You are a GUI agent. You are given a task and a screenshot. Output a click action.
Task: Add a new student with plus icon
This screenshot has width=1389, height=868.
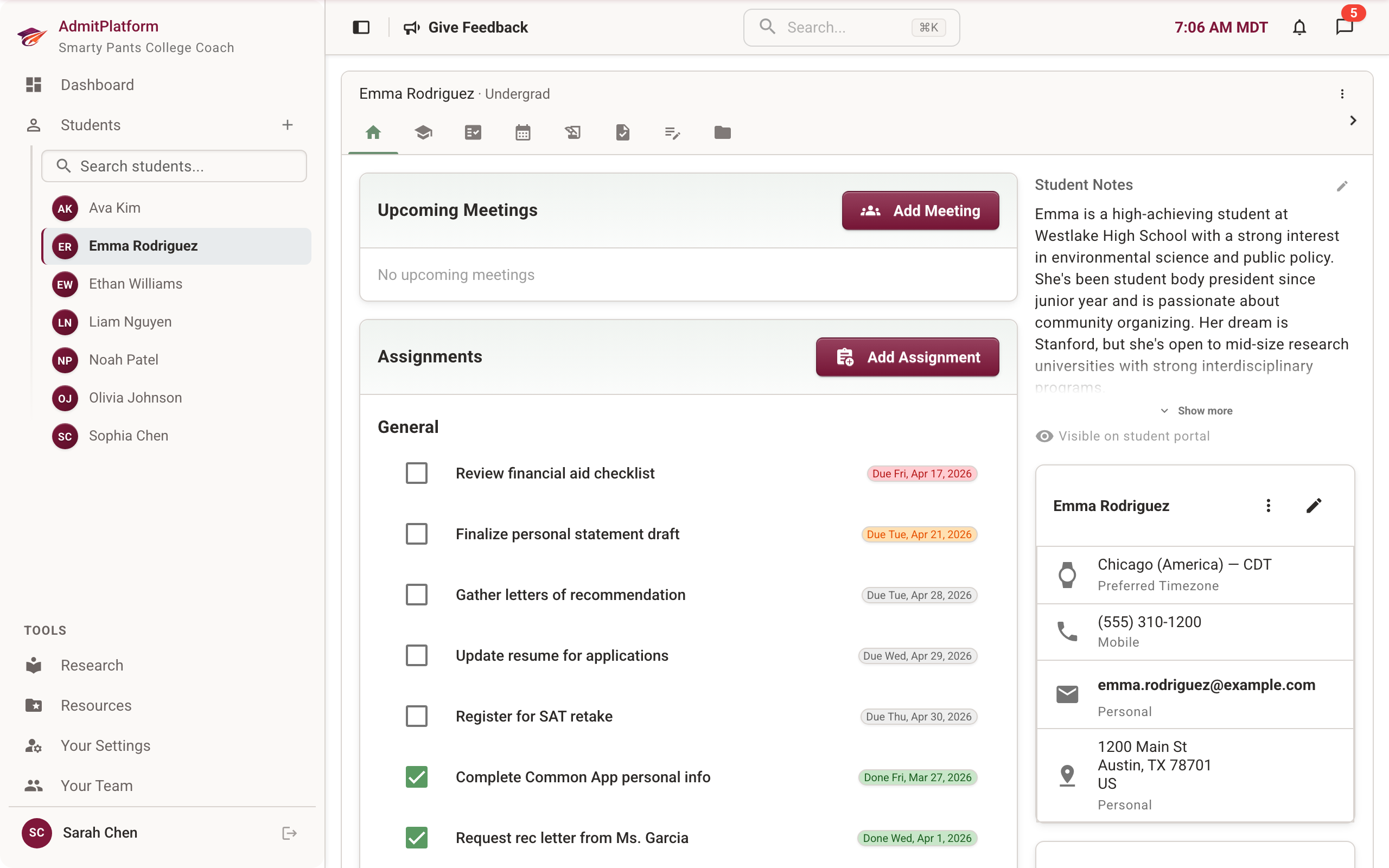point(287,125)
